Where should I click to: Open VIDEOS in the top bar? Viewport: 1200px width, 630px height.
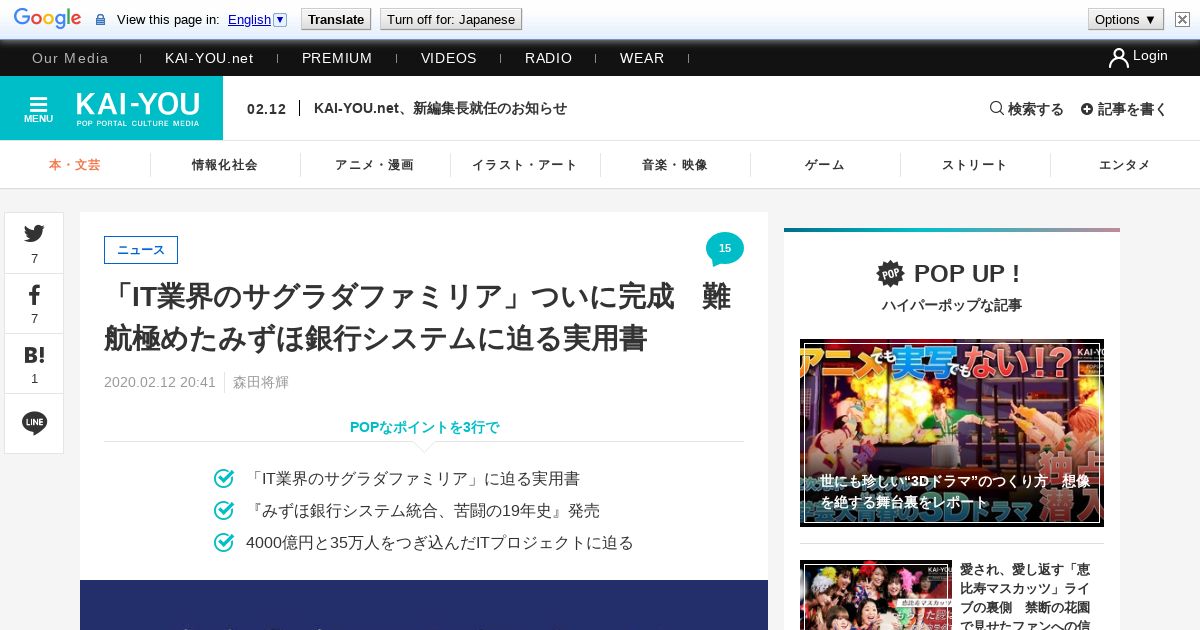pos(449,58)
